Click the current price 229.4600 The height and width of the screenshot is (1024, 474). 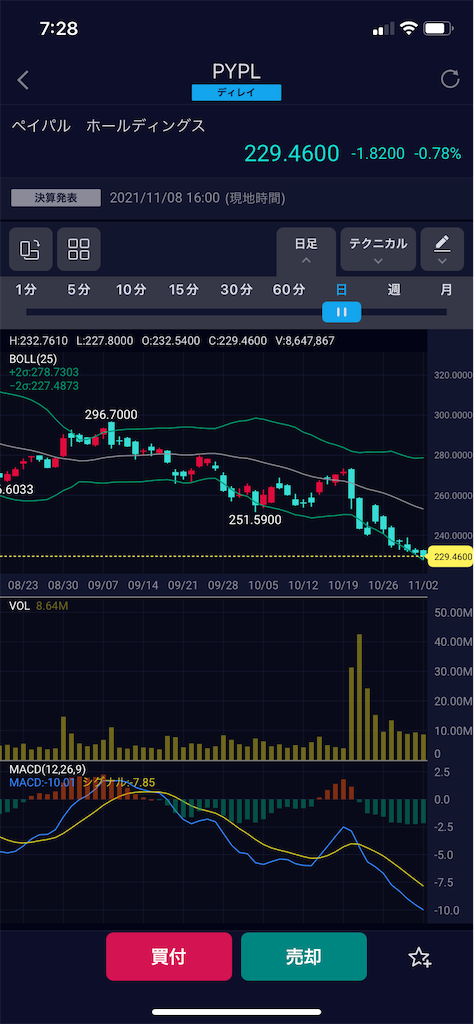[x=292, y=153]
